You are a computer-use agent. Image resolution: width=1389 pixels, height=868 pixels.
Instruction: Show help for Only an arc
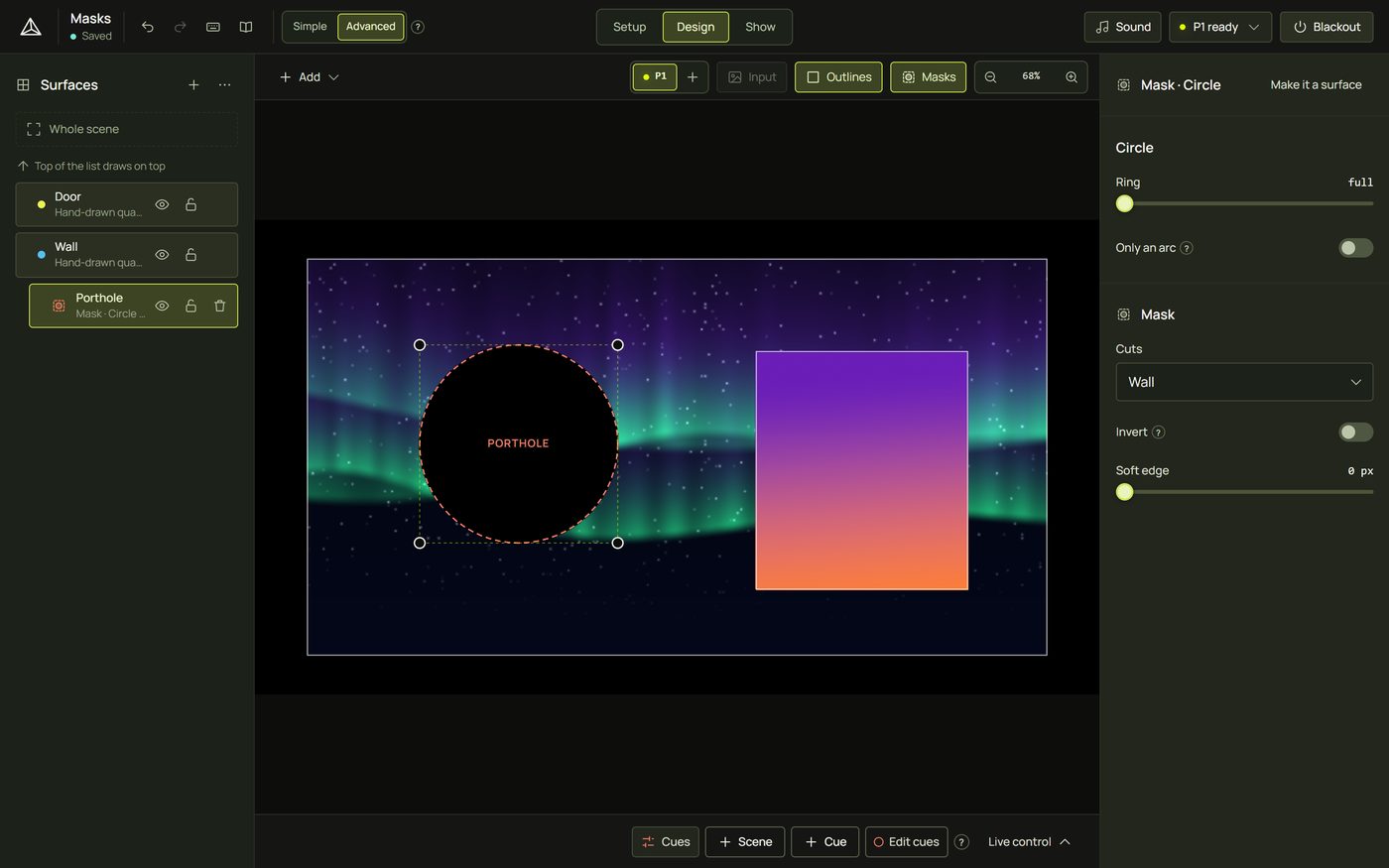coord(1187,248)
